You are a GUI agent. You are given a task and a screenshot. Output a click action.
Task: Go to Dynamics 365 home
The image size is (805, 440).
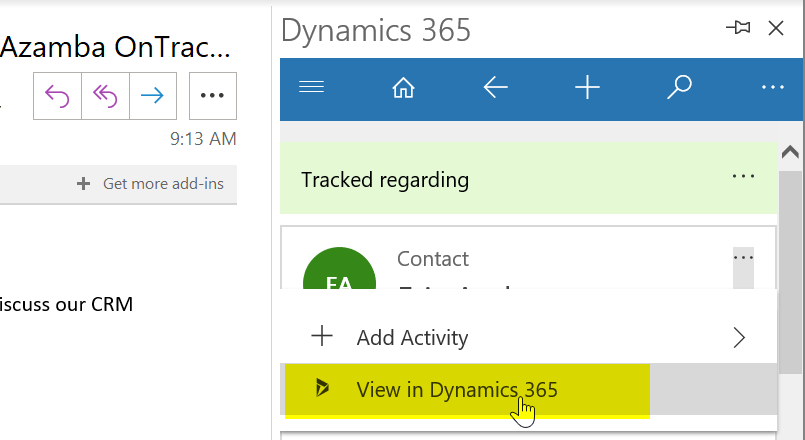click(404, 87)
